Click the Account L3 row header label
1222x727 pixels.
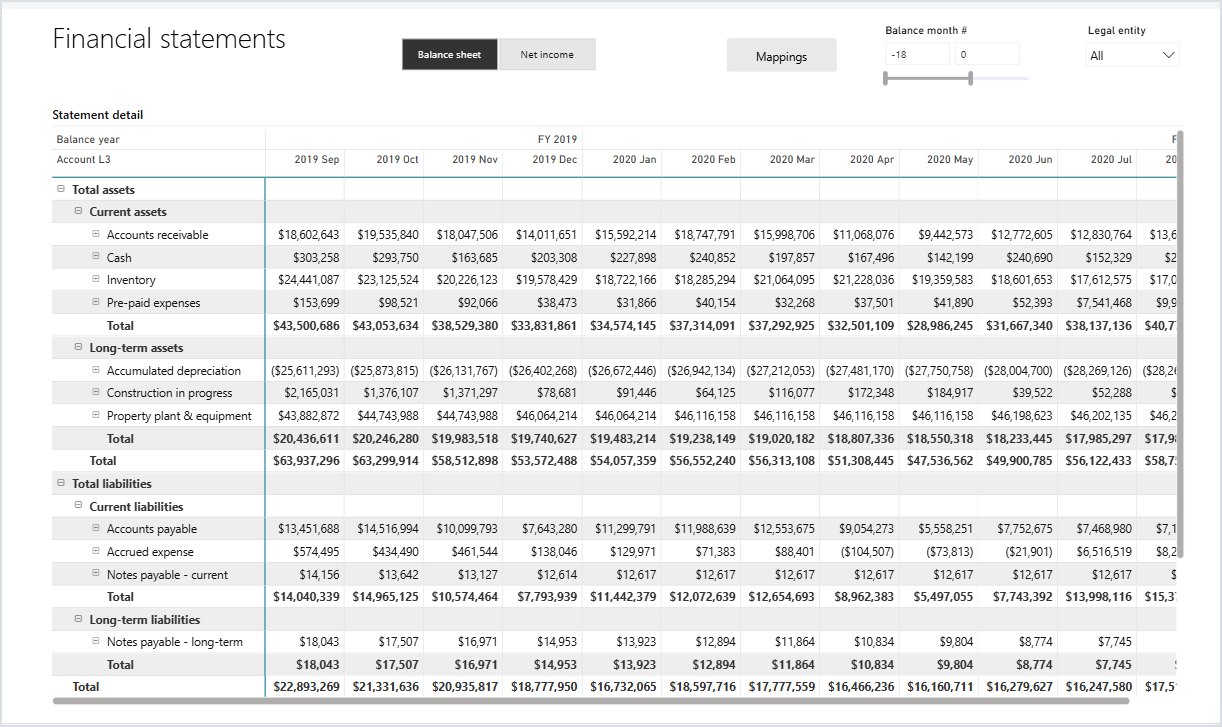tap(82, 159)
